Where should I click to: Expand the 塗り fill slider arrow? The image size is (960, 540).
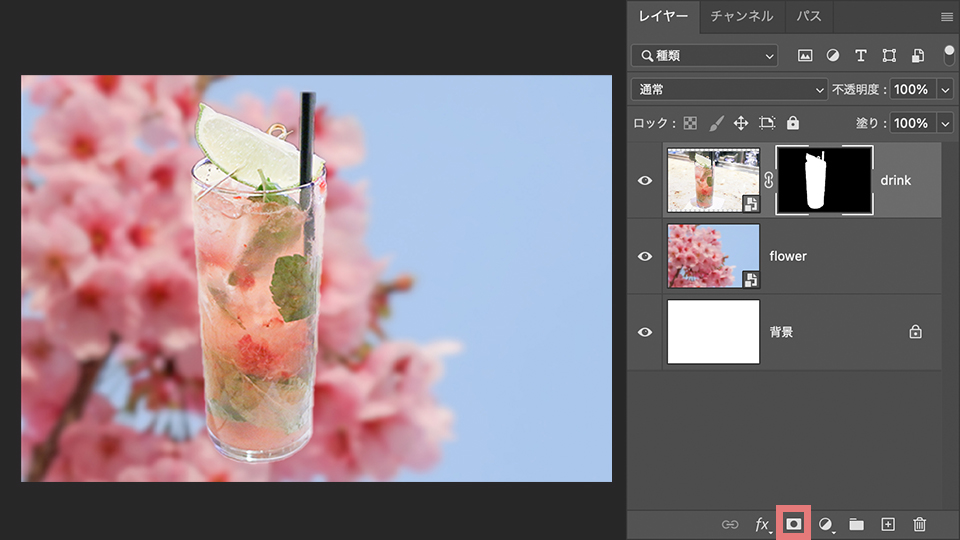945,123
